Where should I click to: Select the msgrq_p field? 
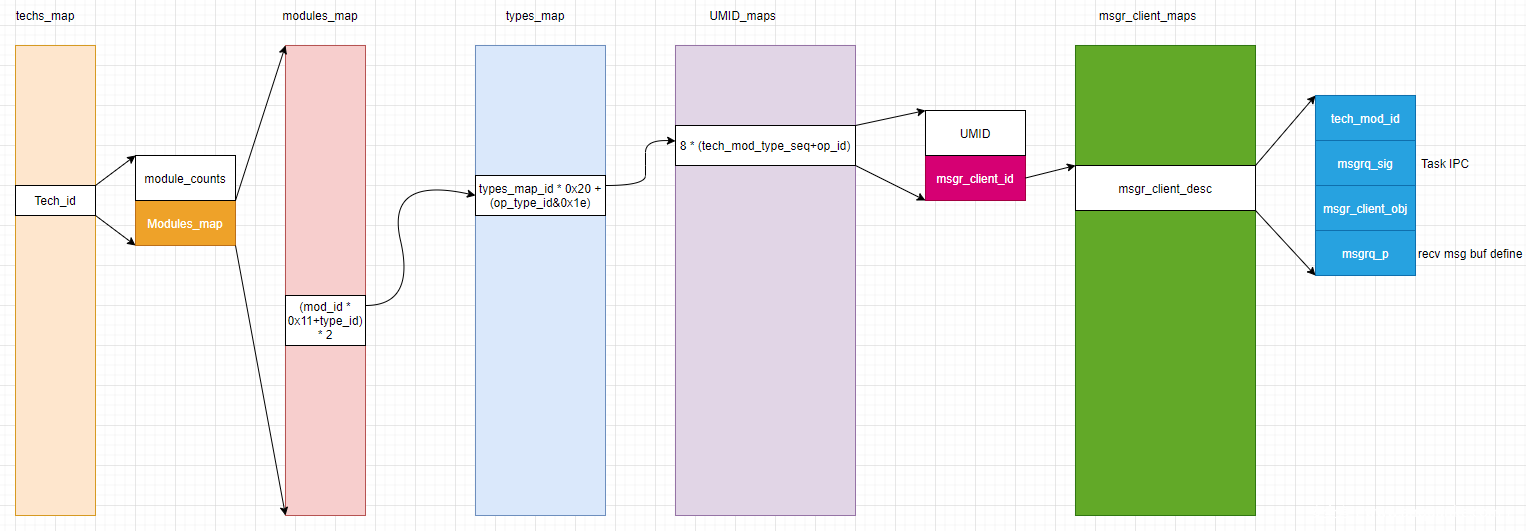pyautogui.click(x=1365, y=254)
